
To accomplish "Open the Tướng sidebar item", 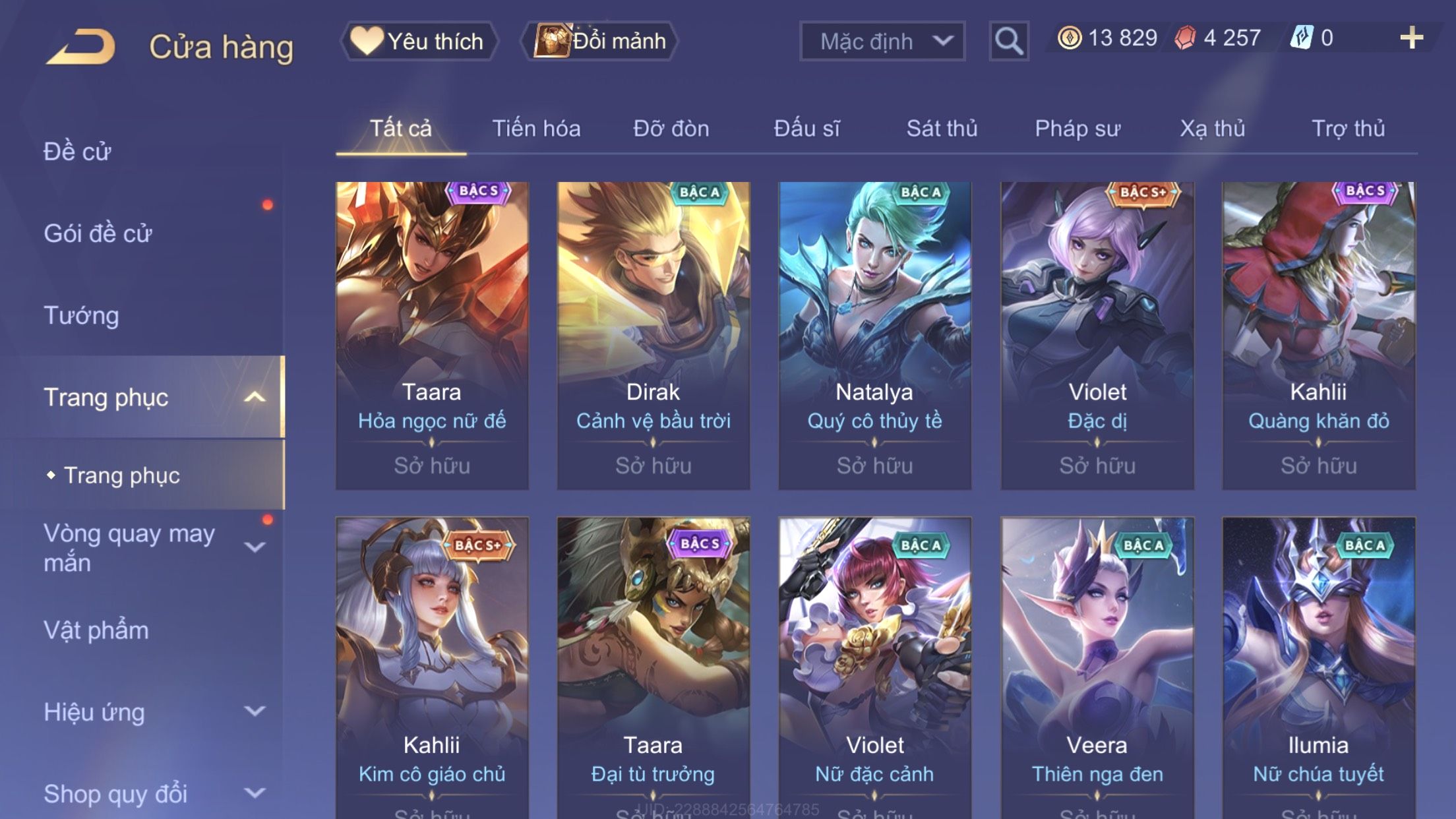I will [81, 315].
